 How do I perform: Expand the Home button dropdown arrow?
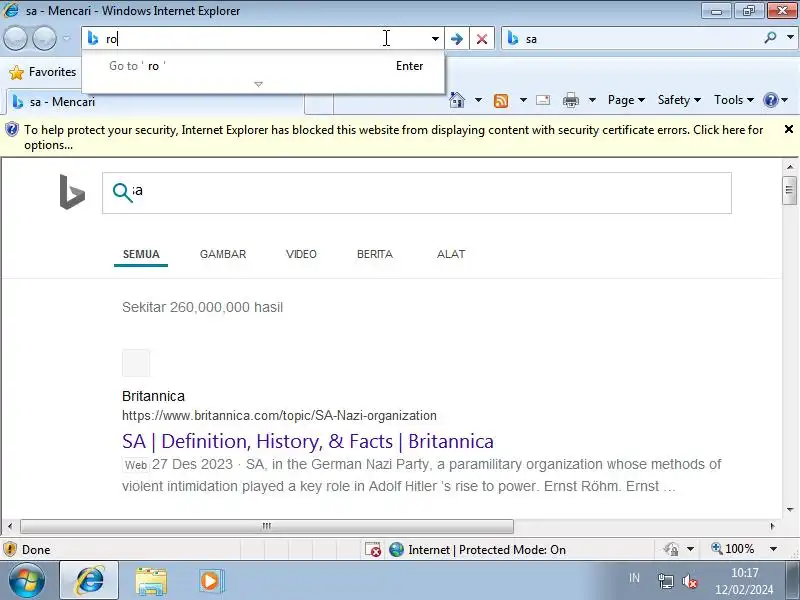click(478, 100)
